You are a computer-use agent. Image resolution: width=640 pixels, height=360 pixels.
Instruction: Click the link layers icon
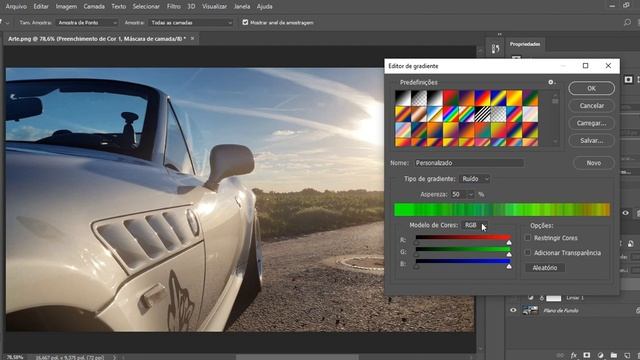(560, 356)
